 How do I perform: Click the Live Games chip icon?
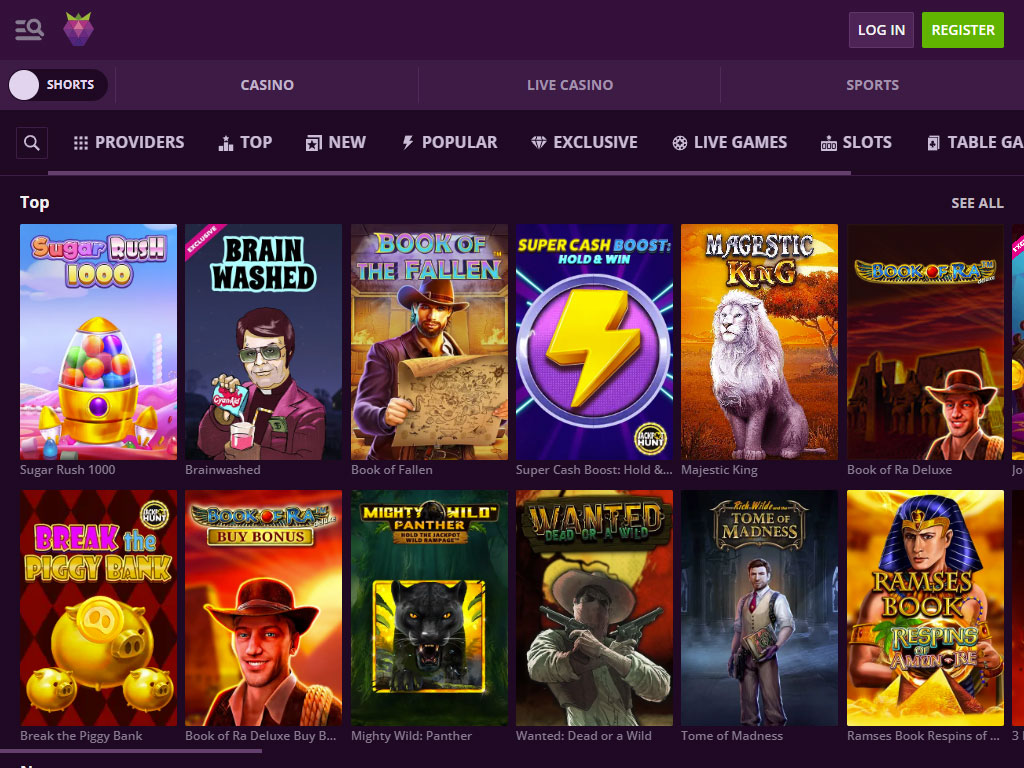point(680,143)
